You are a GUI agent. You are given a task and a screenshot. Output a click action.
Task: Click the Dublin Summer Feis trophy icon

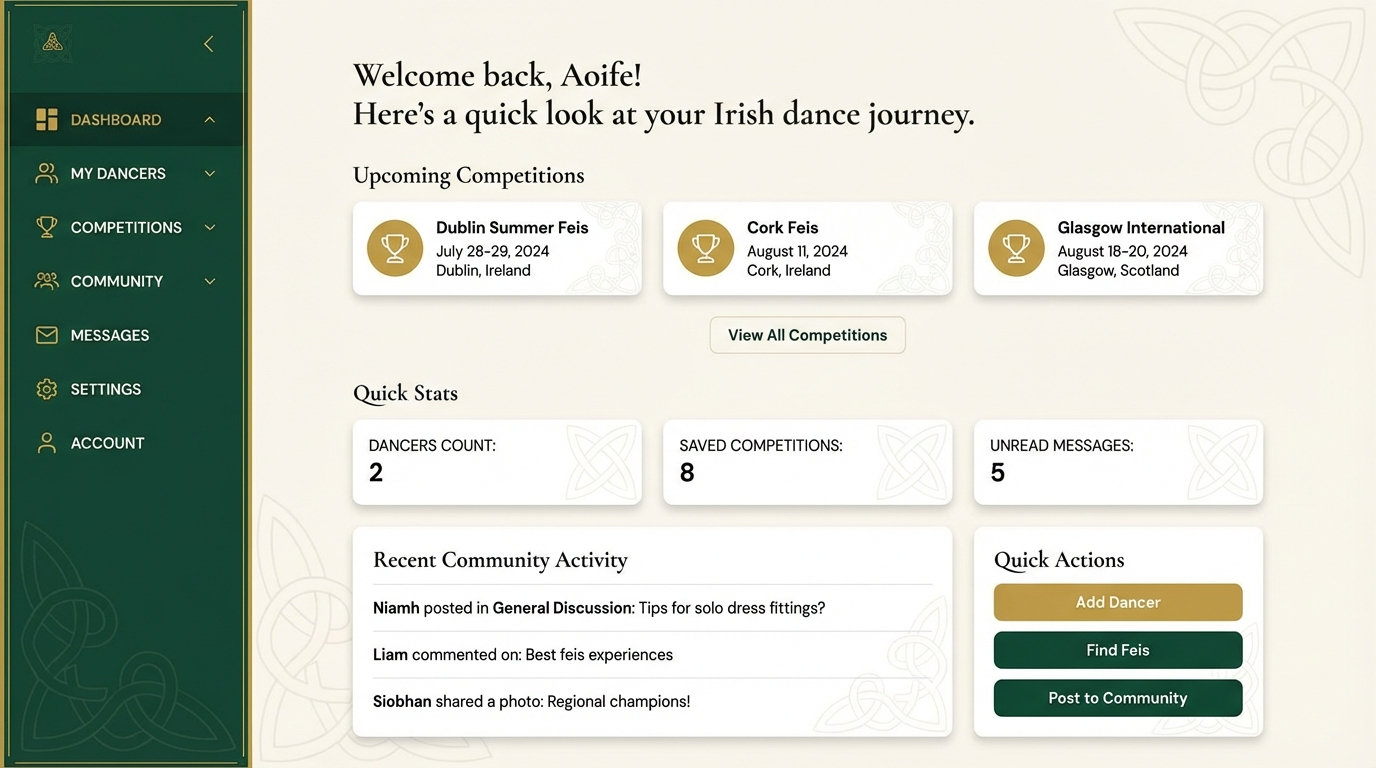pyautogui.click(x=395, y=248)
